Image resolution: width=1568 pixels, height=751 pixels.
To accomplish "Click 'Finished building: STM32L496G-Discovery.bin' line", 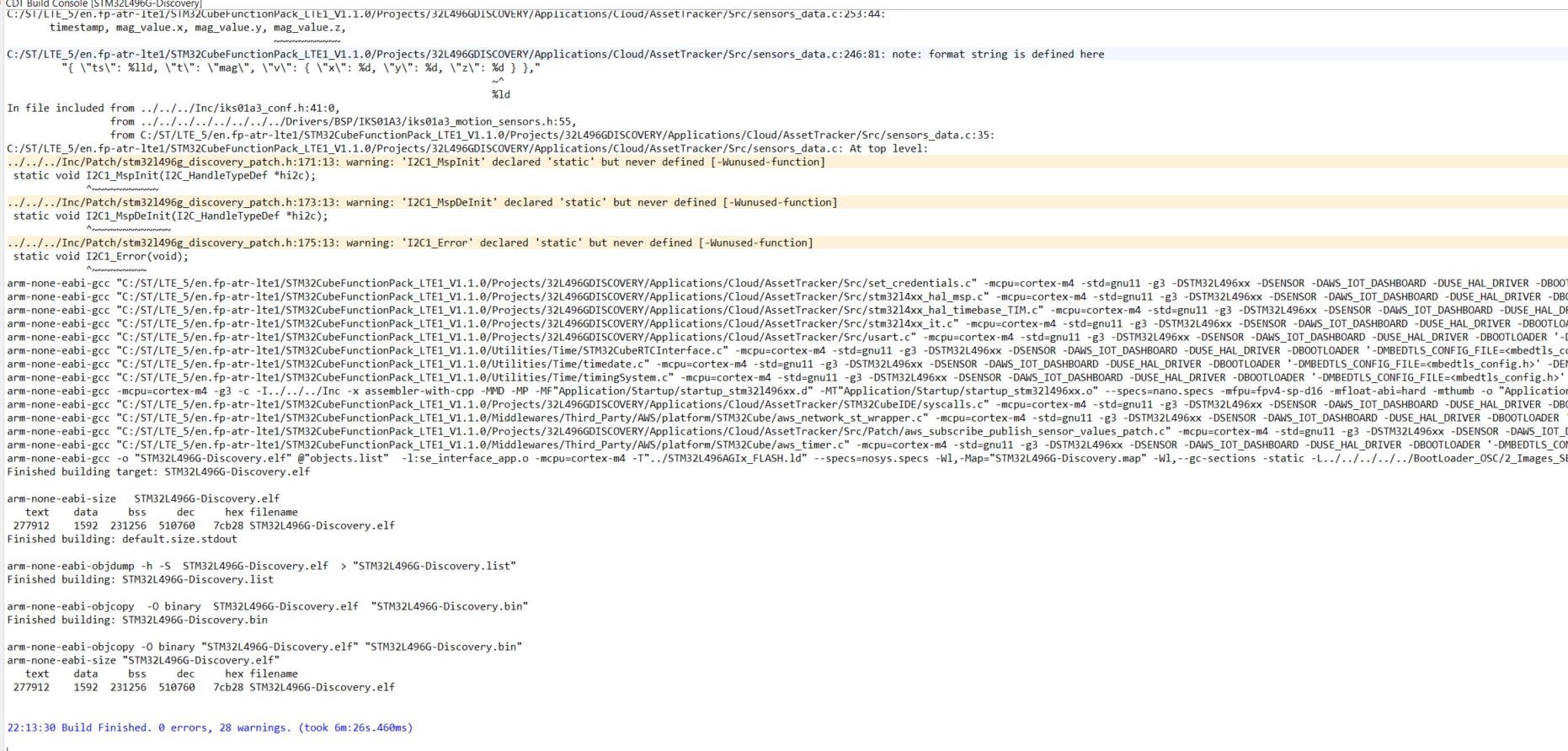I will [x=137, y=620].
